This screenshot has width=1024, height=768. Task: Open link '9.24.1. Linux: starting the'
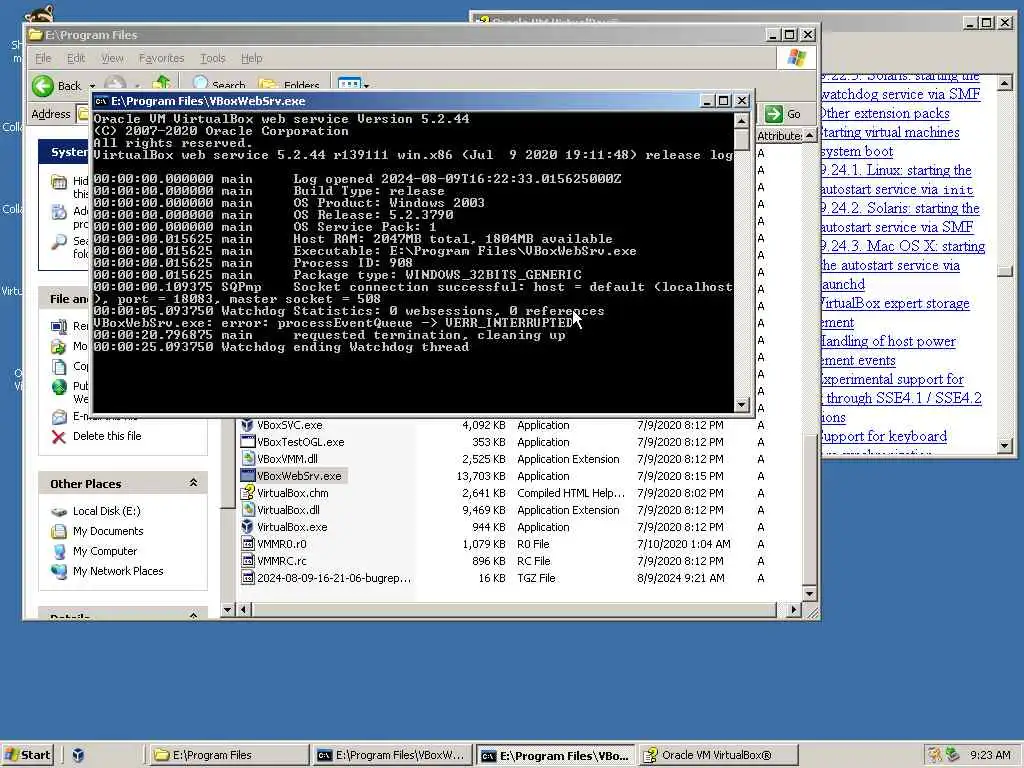[x=897, y=170]
